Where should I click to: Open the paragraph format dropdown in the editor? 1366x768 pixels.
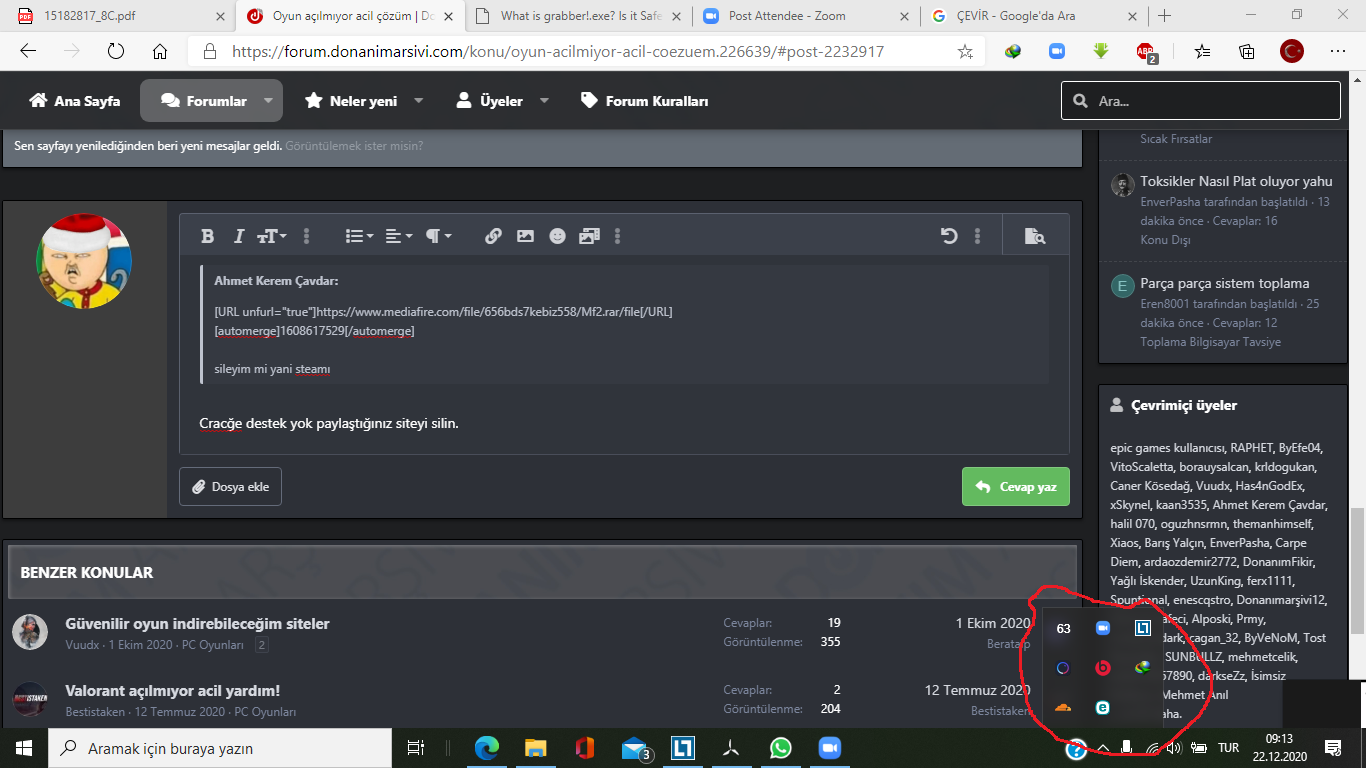click(439, 236)
